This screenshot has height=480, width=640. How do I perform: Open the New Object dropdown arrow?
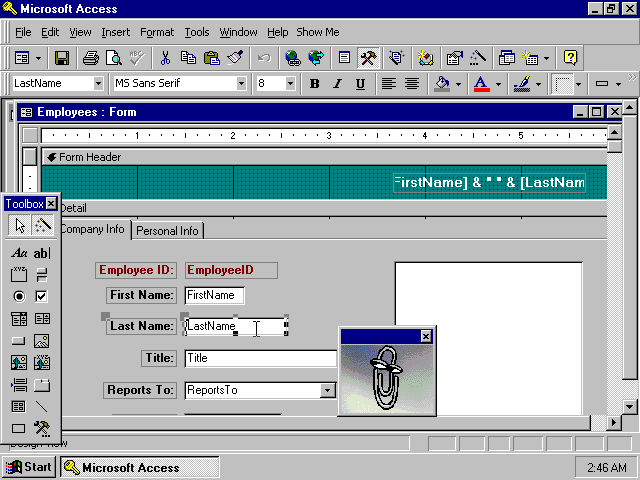[x=547, y=58]
